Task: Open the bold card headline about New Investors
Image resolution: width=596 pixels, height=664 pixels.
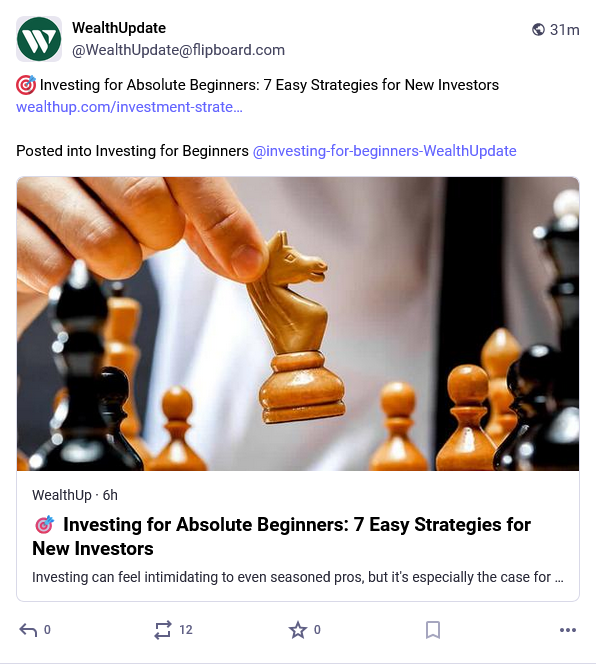Action: coord(281,536)
